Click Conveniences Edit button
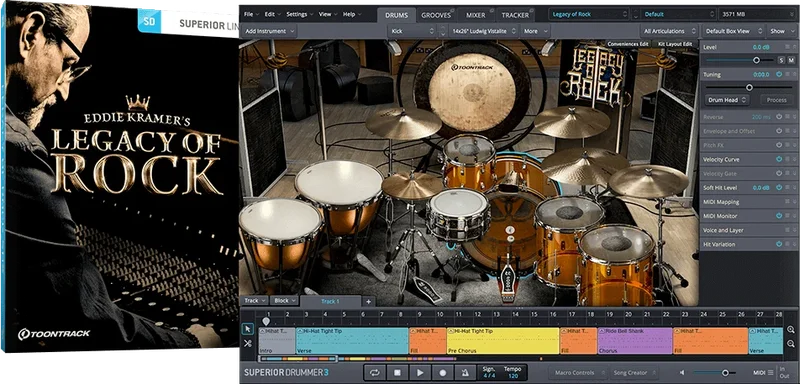800x384 pixels. pos(628,44)
